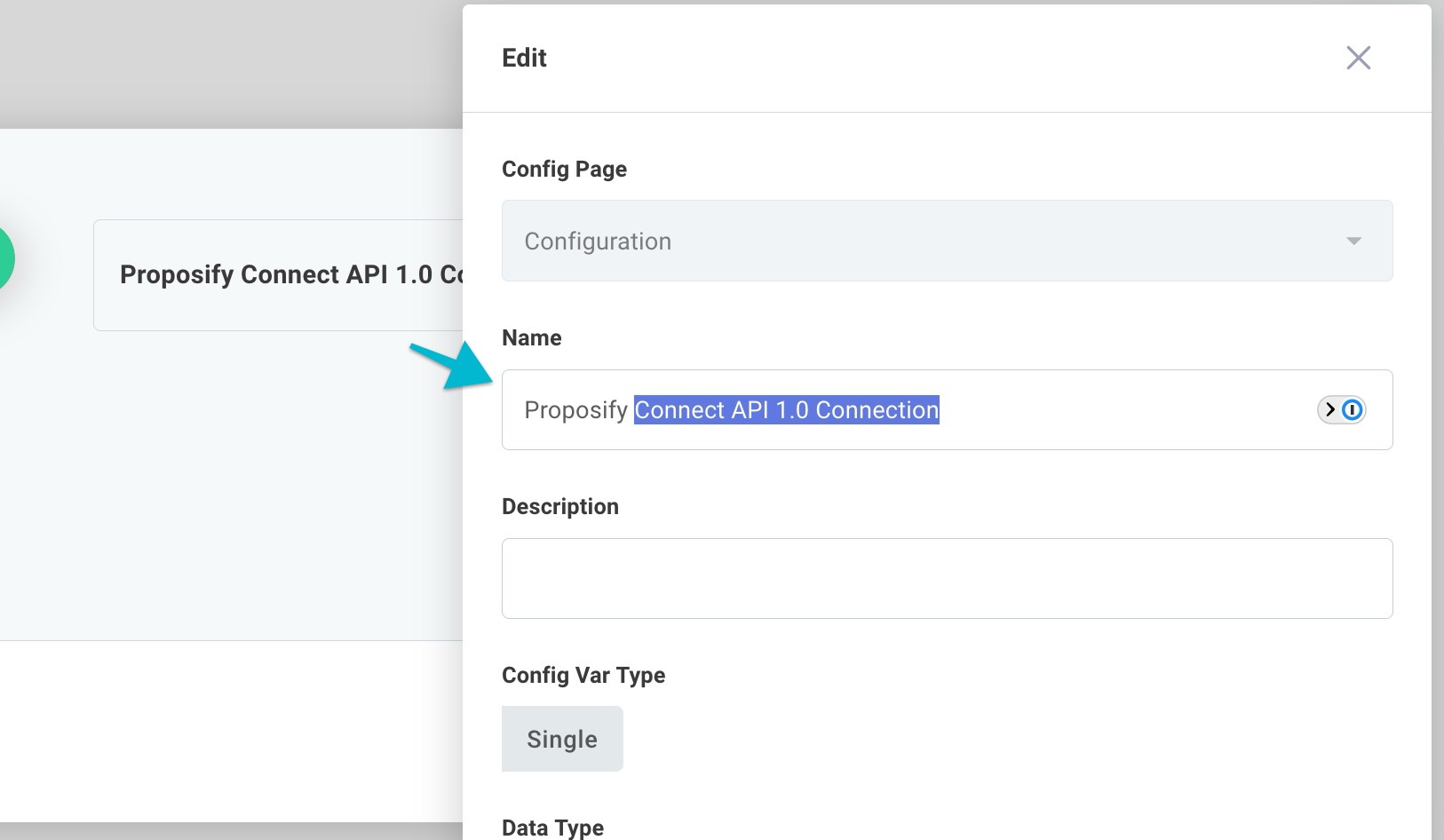Click the empty Description text box
The image size is (1444, 840).
(x=947, y=578)
